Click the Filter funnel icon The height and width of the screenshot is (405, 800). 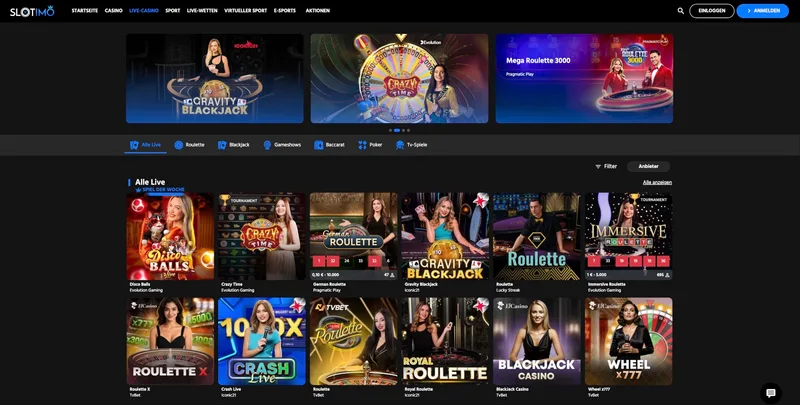pos(598,167)
